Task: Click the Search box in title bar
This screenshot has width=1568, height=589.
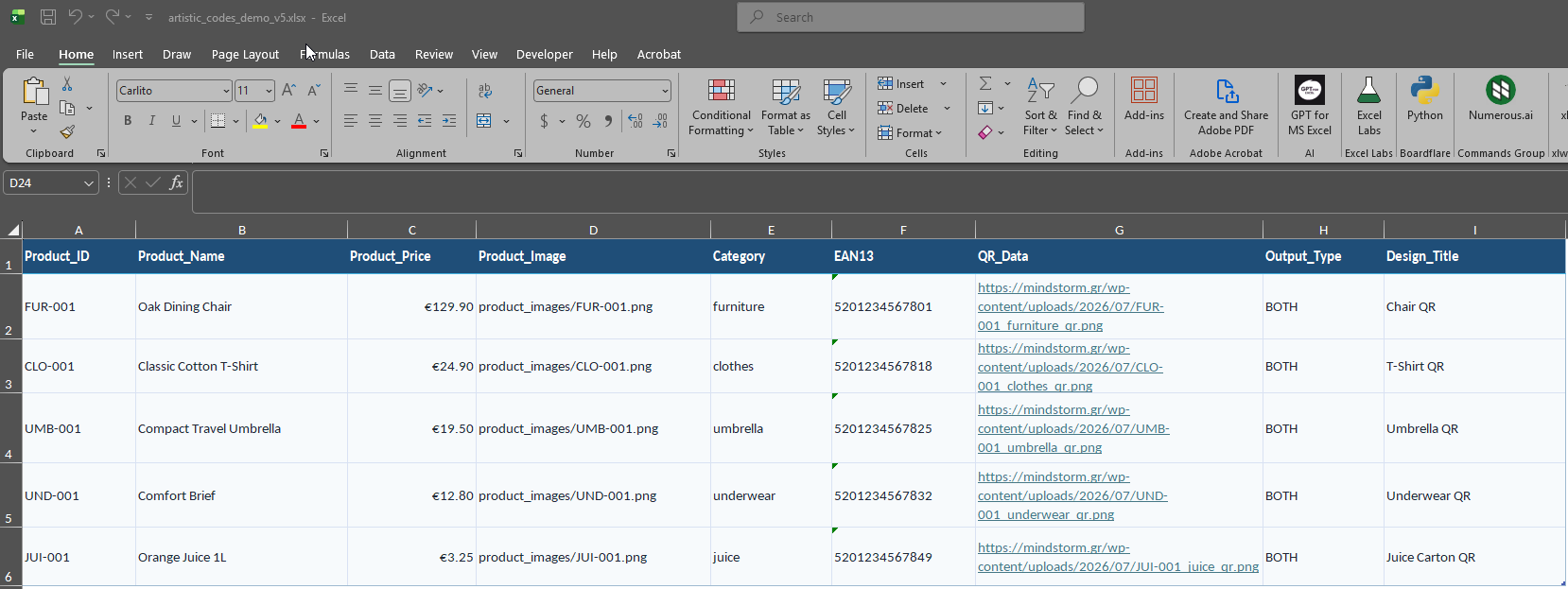Action: (x=911, y=17)
